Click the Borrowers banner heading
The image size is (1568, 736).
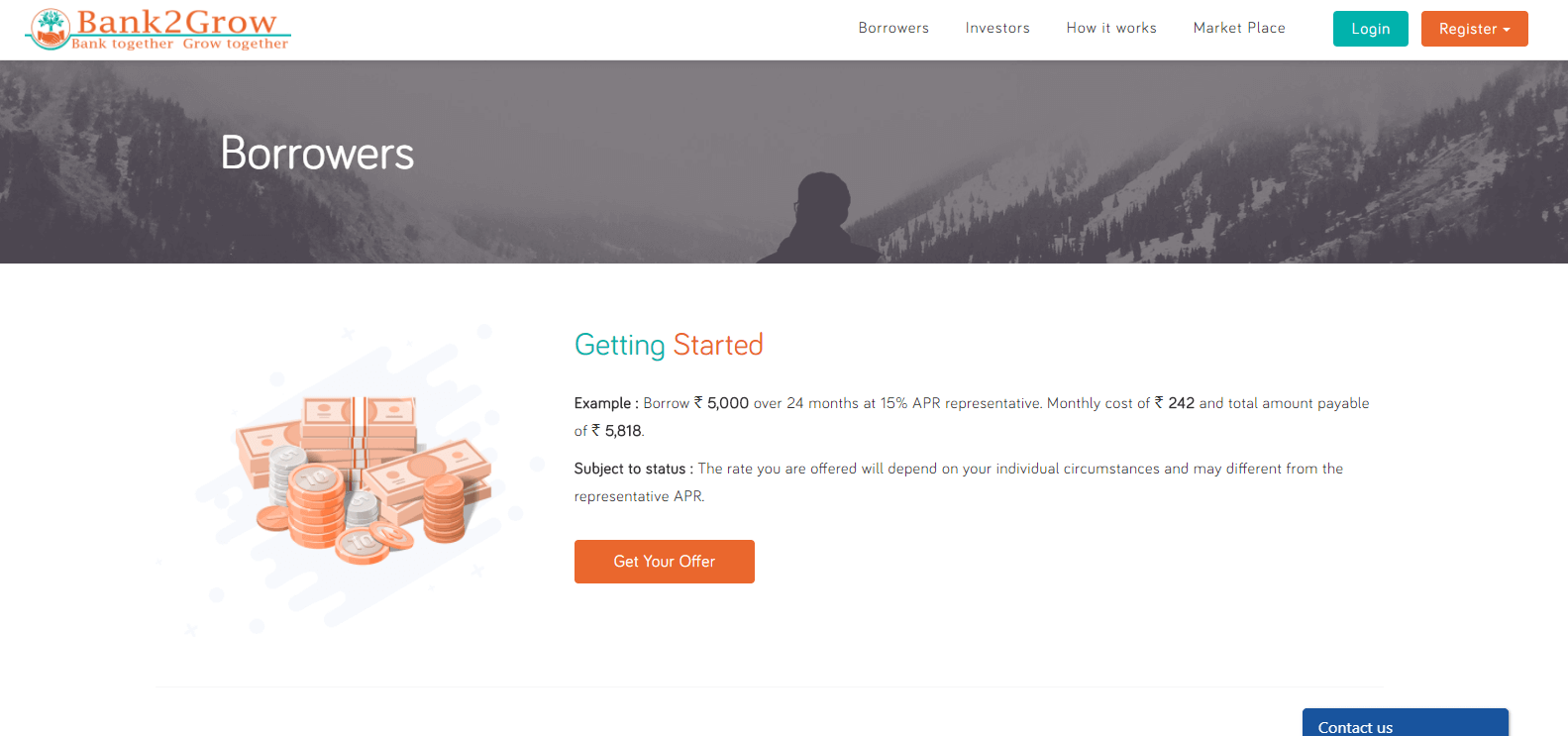pos(317,154)
